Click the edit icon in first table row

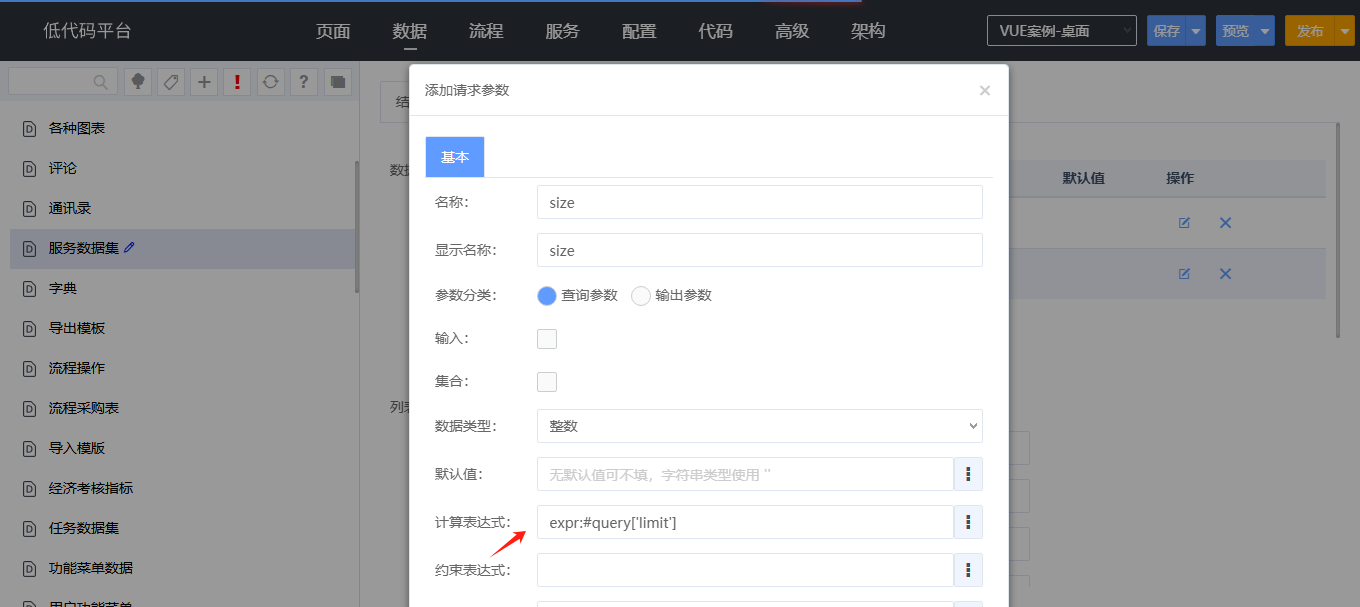(x=1184, y=222)
